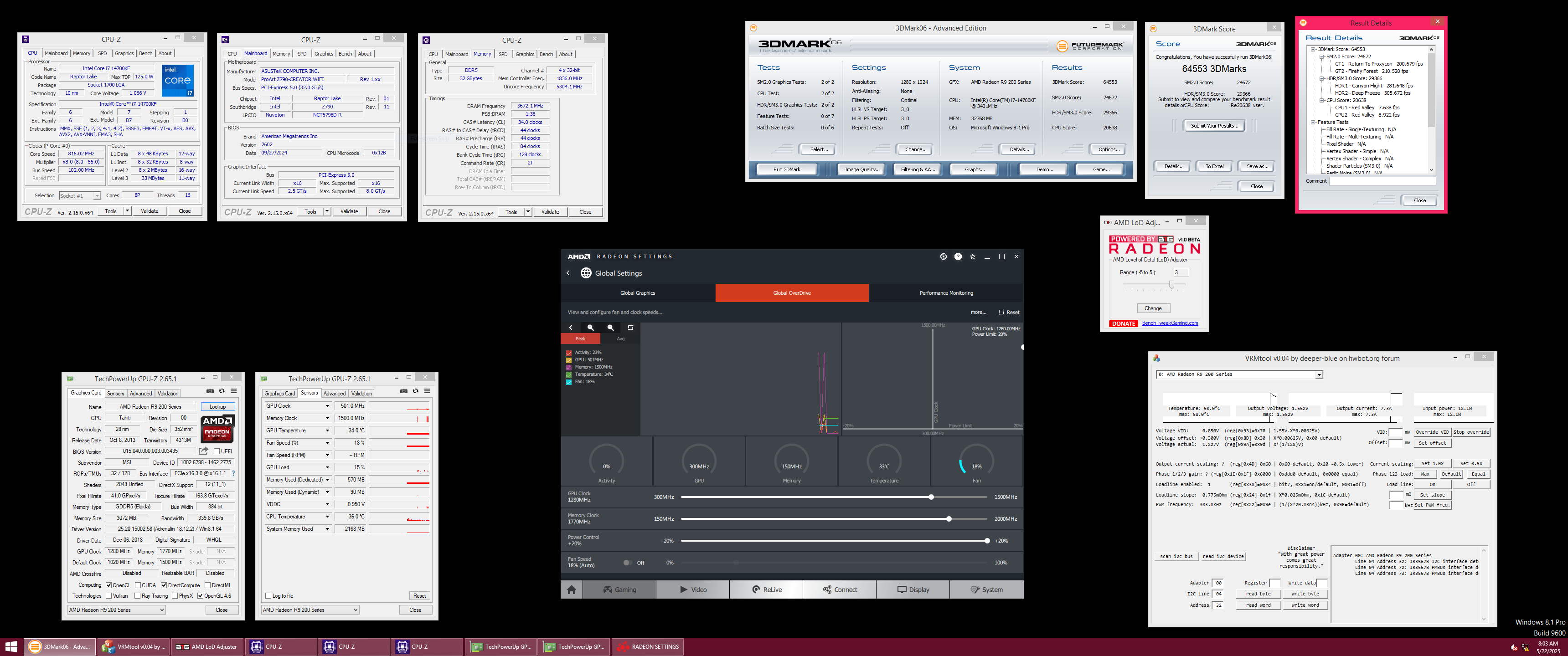This screenshot has width=1568, height=656.
Task: Click To Excel in 3DMark Score window
Action: [1214, 166]
